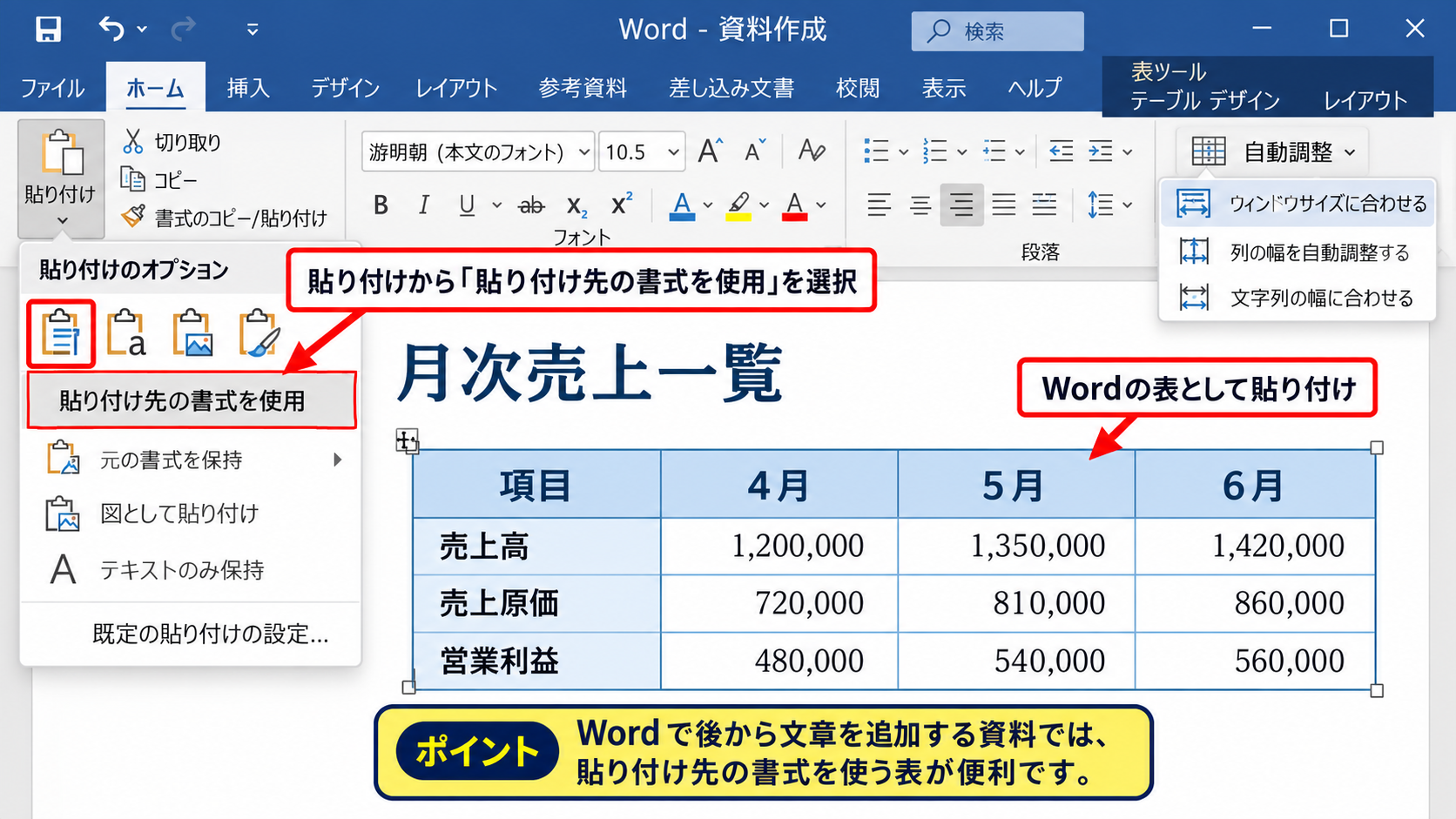This screenshot has width=1456, height=819.
Task: Click the Copy (コピー) icon
Action: click(132, 179)
